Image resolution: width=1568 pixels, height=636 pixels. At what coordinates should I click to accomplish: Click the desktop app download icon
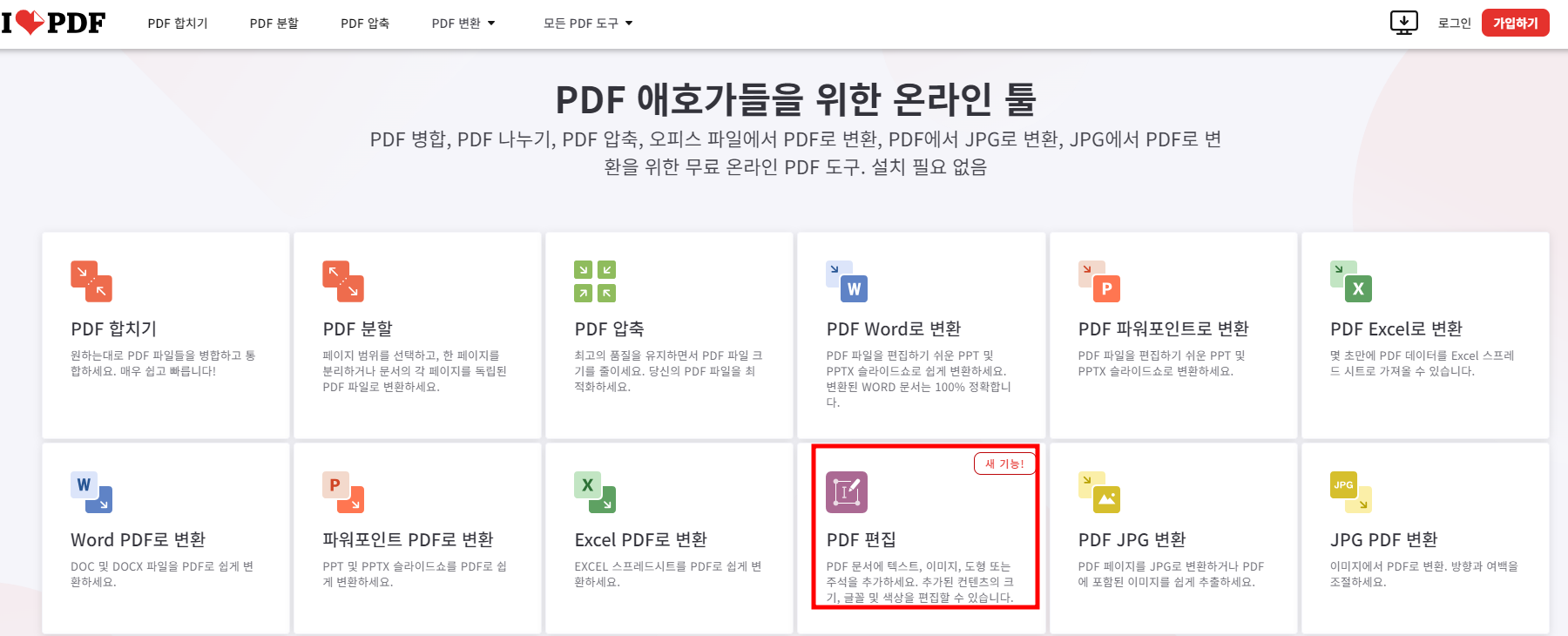click(x=1404, y=23)
